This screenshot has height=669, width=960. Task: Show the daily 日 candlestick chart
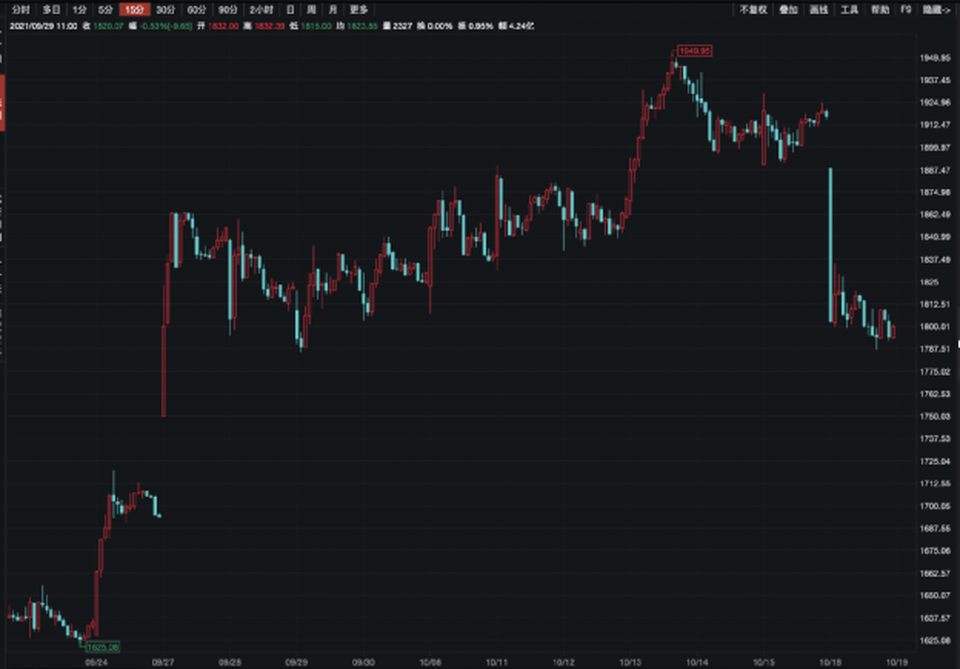coord(290,10)
